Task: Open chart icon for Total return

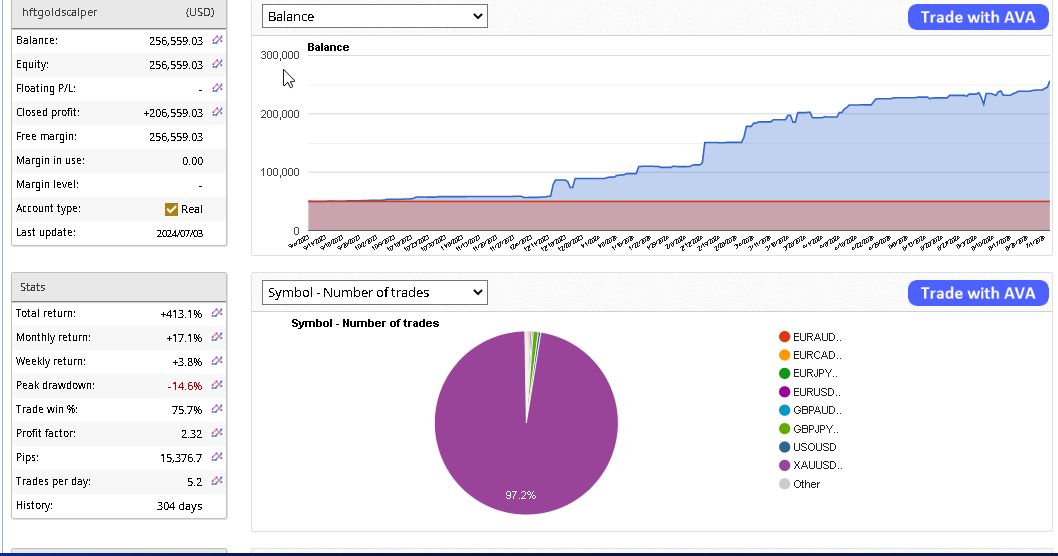Action: click(x=217, y=313)
